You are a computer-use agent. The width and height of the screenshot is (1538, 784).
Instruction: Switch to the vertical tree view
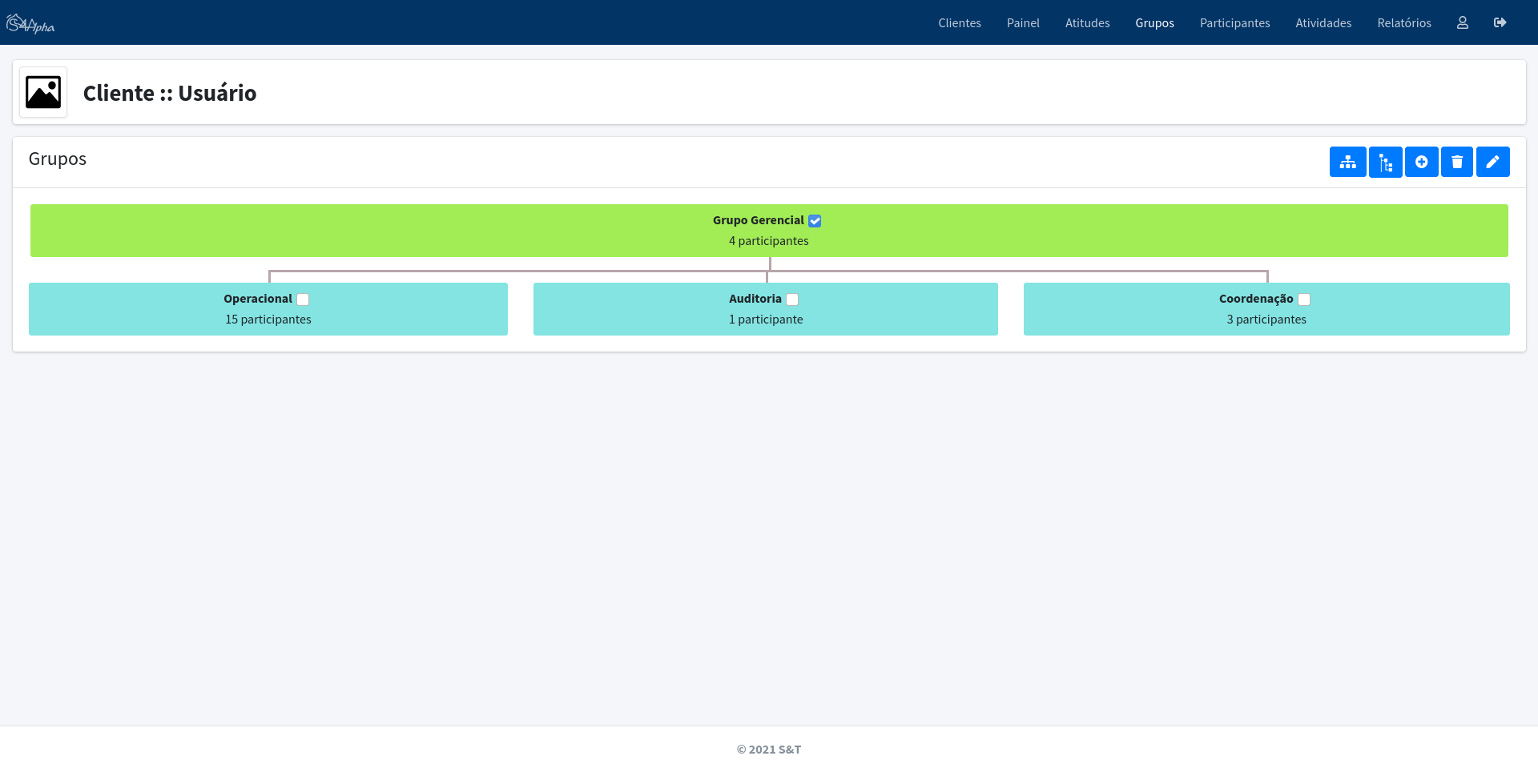(x=1385, y=162)
